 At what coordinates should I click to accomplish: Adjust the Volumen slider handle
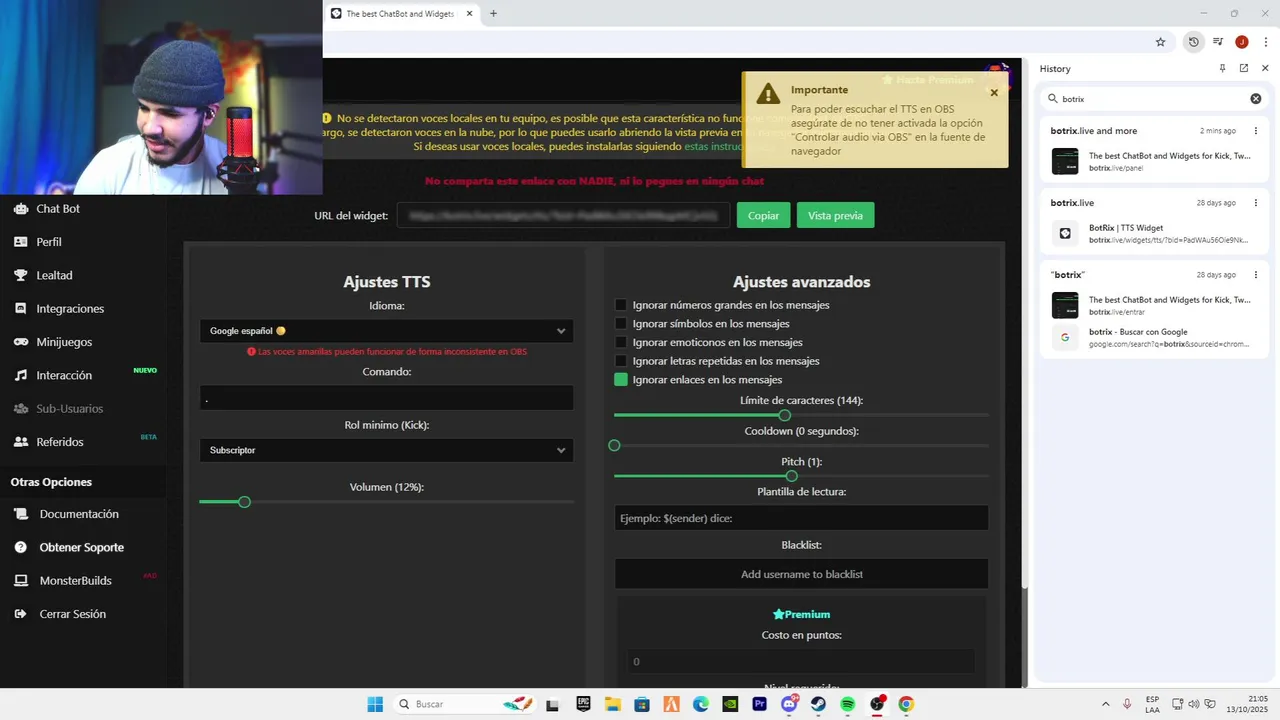pyautogui.click(x=244, y=502)
